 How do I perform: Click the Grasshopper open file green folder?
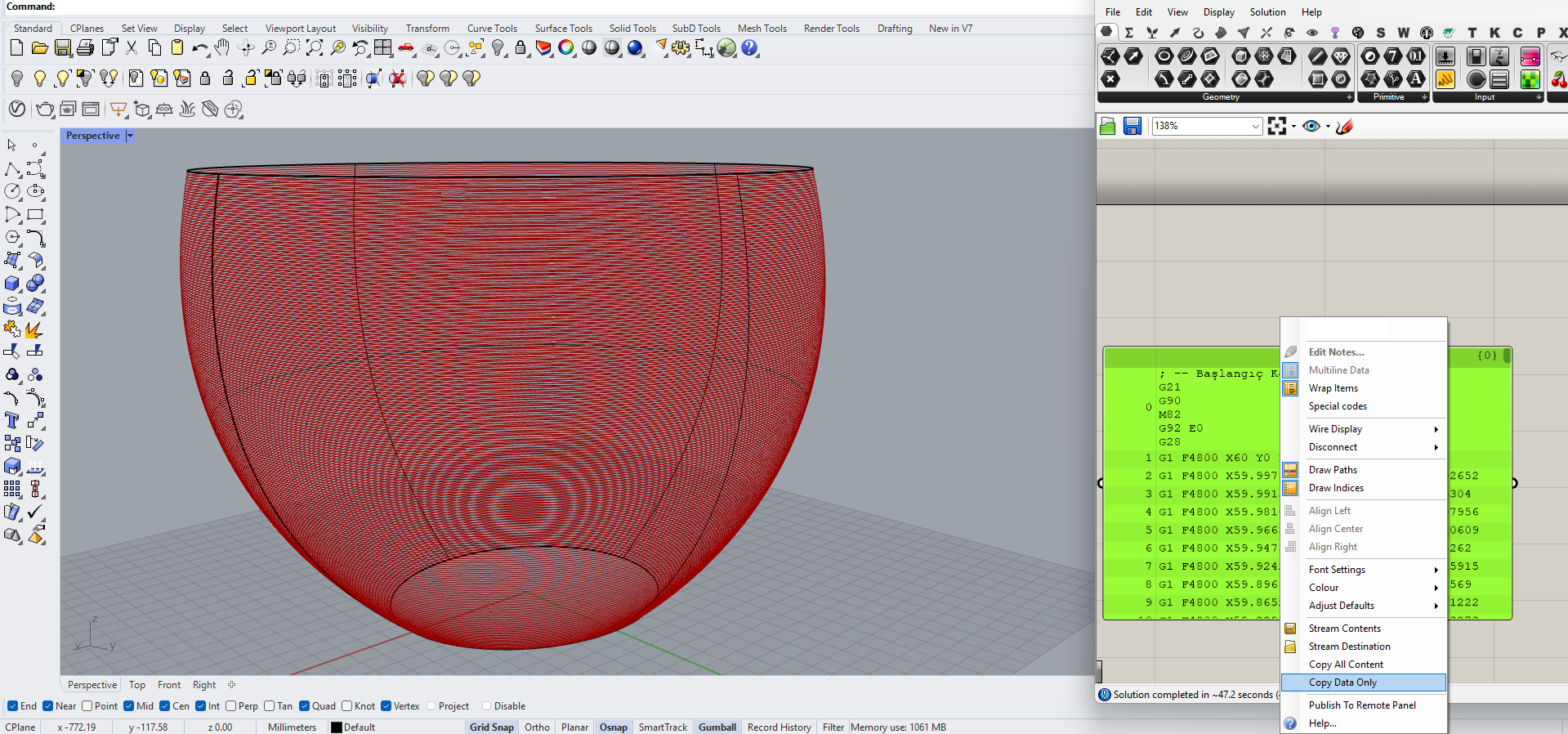(1108, 126)
